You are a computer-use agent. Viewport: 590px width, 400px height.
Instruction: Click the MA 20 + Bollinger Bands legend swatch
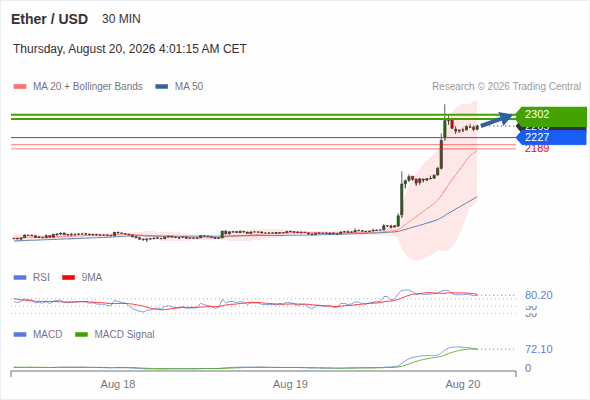[x=20, y=87]
